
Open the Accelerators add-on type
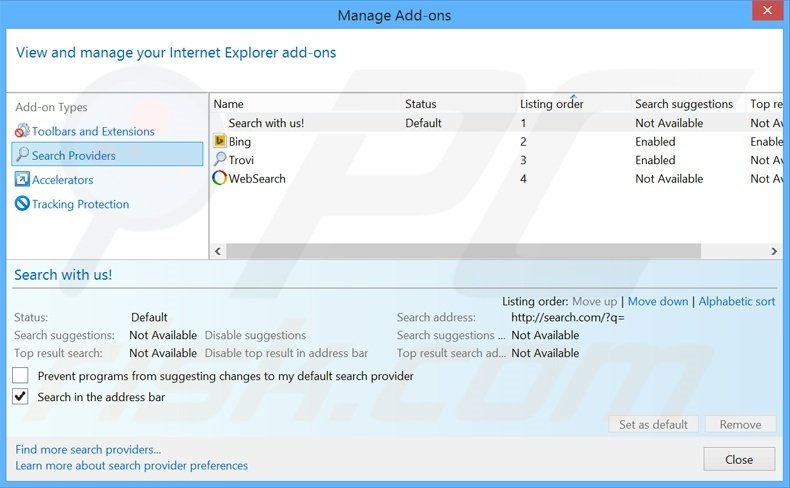[x=62, y=180]
